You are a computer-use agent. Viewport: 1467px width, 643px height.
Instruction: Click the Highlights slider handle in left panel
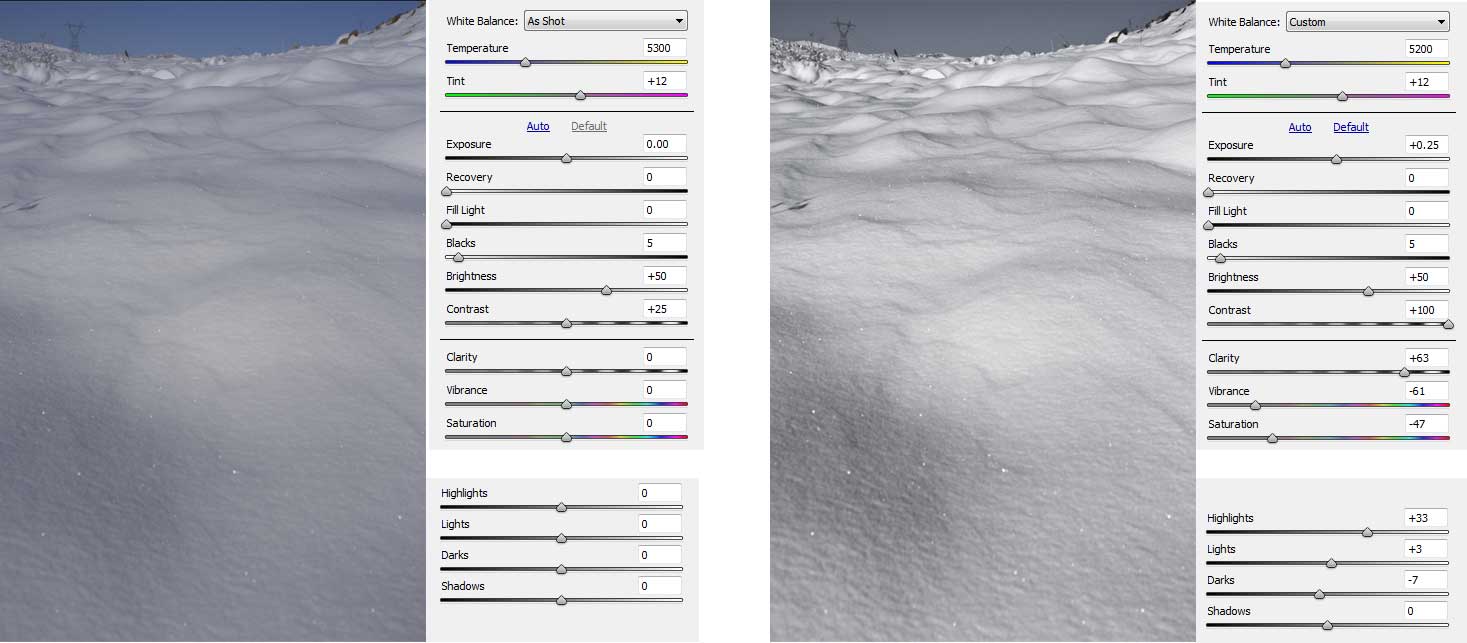pyautogui.click(x=561, y=507)
